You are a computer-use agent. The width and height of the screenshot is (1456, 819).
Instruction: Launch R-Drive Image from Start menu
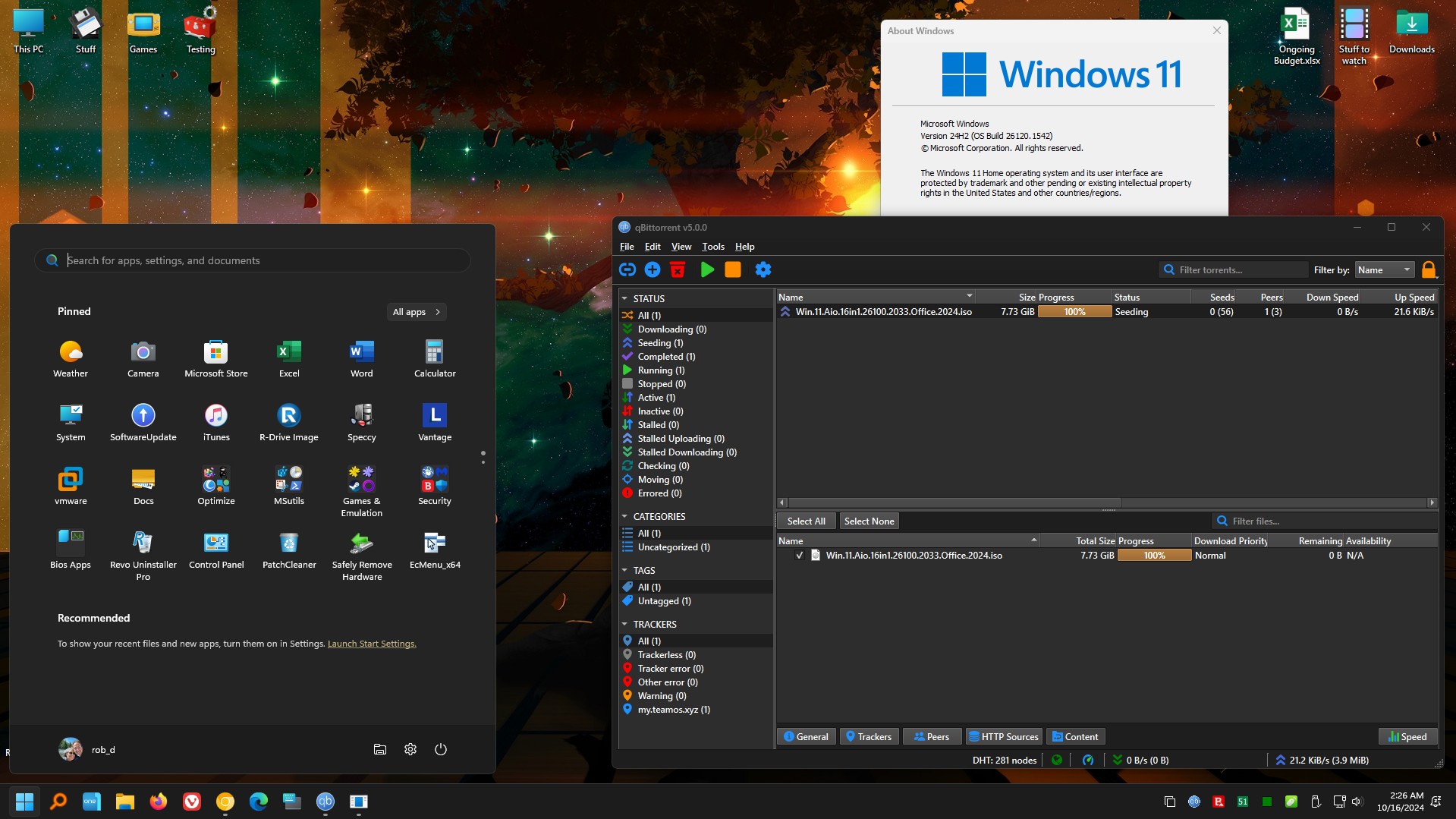(x=289, y=422)
